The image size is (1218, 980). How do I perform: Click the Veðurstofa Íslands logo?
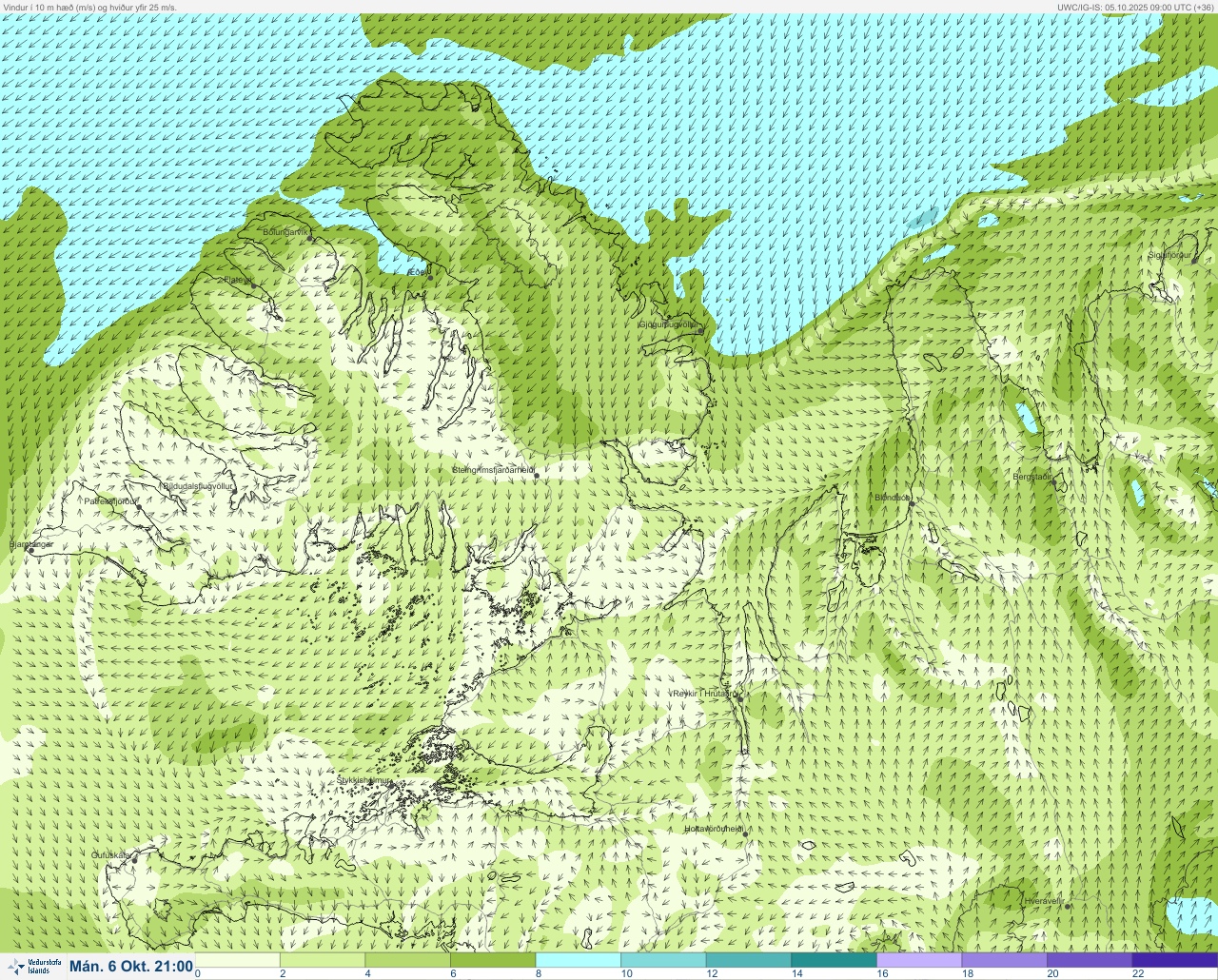[33, 966]
